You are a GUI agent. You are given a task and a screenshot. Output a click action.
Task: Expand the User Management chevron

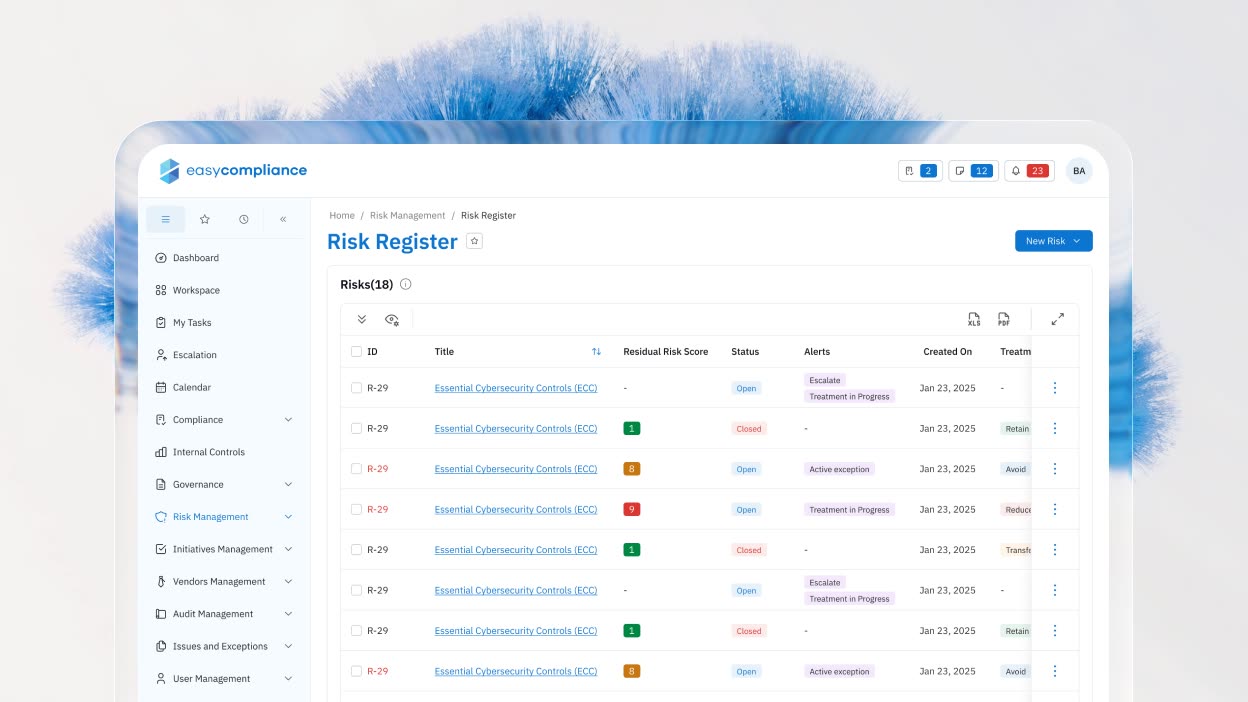point(289,679)
